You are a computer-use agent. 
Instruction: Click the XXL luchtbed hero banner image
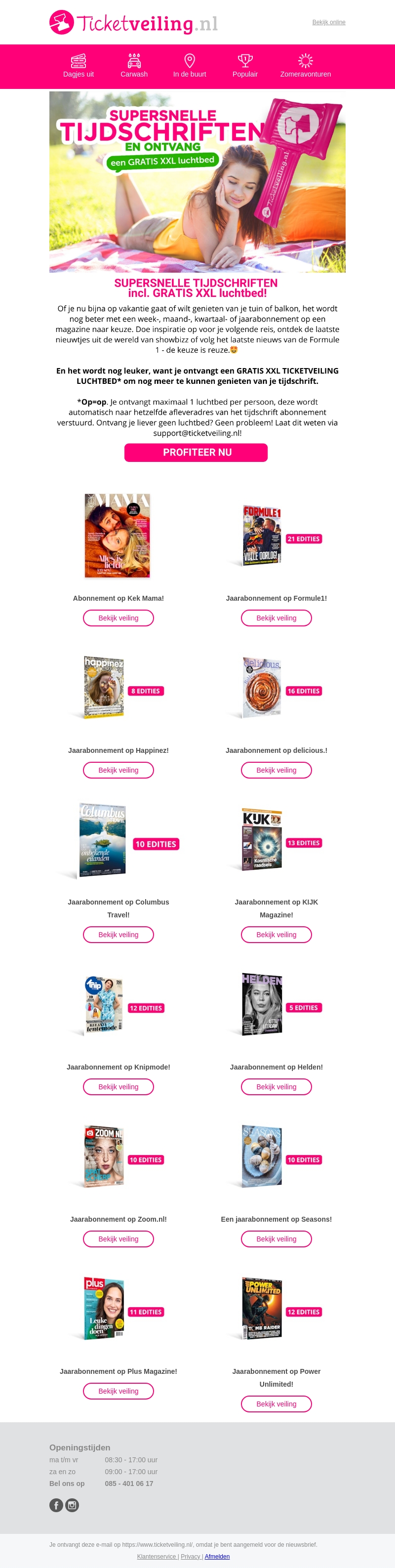pyautogui.click(x=197, y=181)
